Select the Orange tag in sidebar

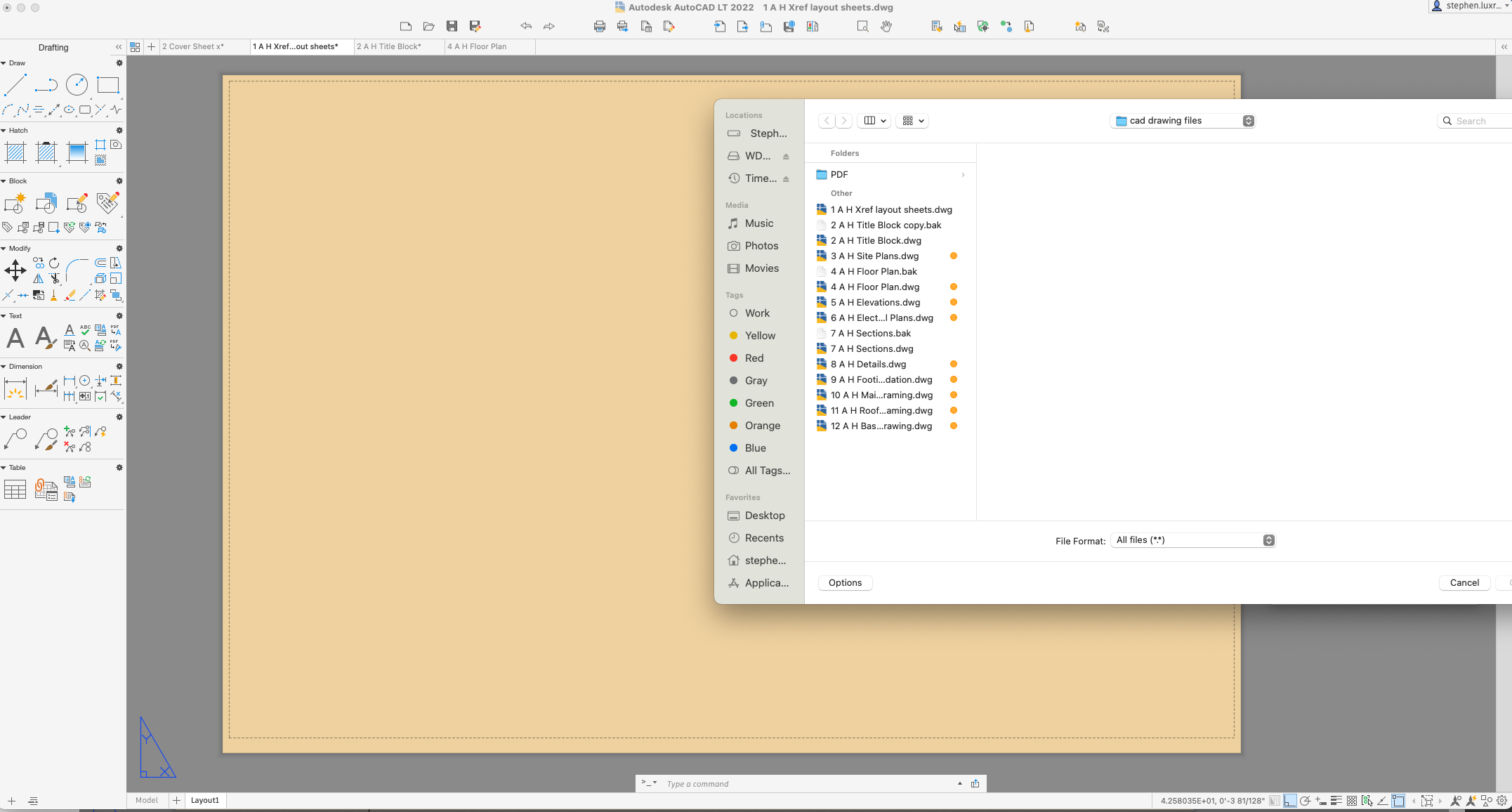coord(762,426)
